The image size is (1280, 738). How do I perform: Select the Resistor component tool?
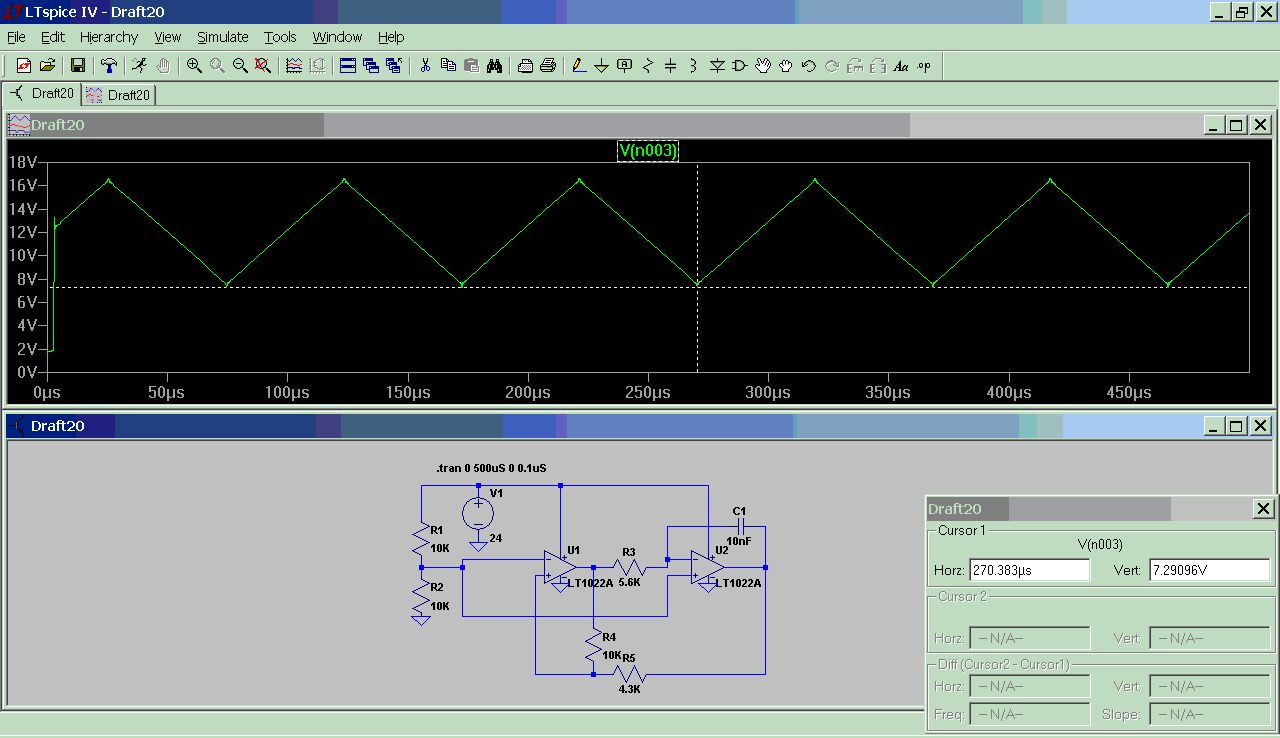tap(647, 66)
